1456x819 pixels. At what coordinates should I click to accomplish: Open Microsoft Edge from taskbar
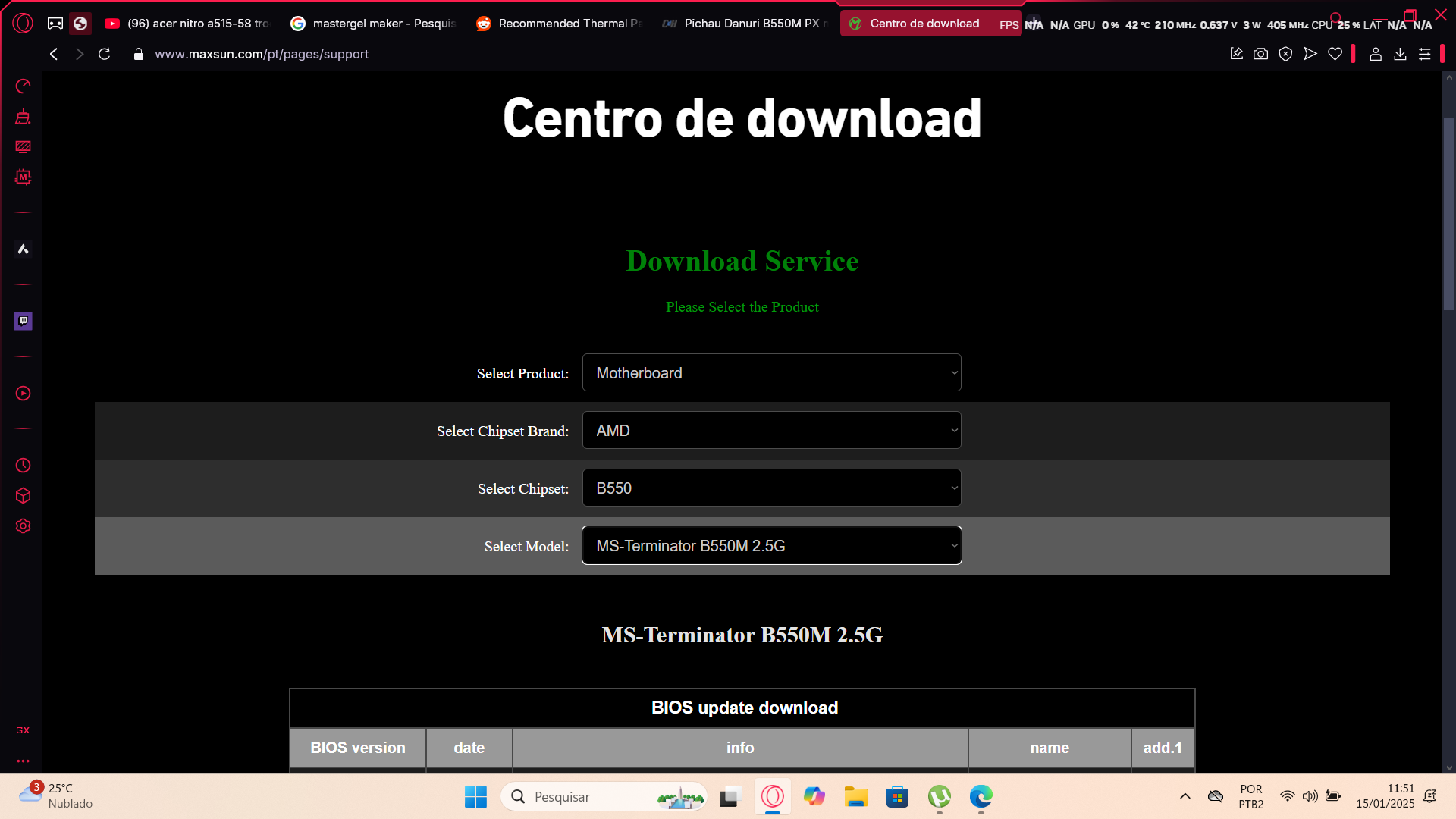(981, 796)
